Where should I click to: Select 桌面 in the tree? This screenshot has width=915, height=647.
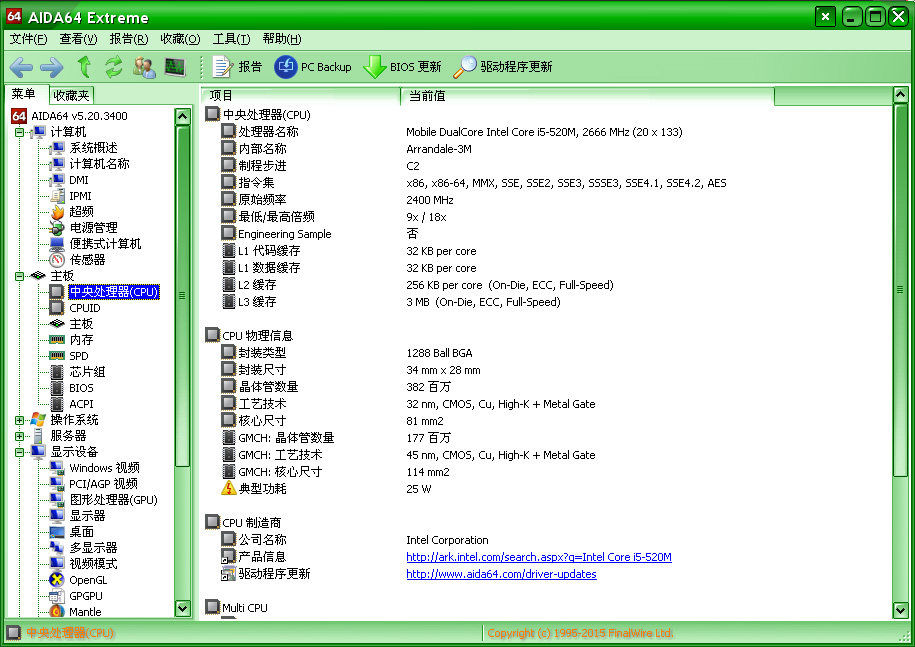(x=72, y=532)
